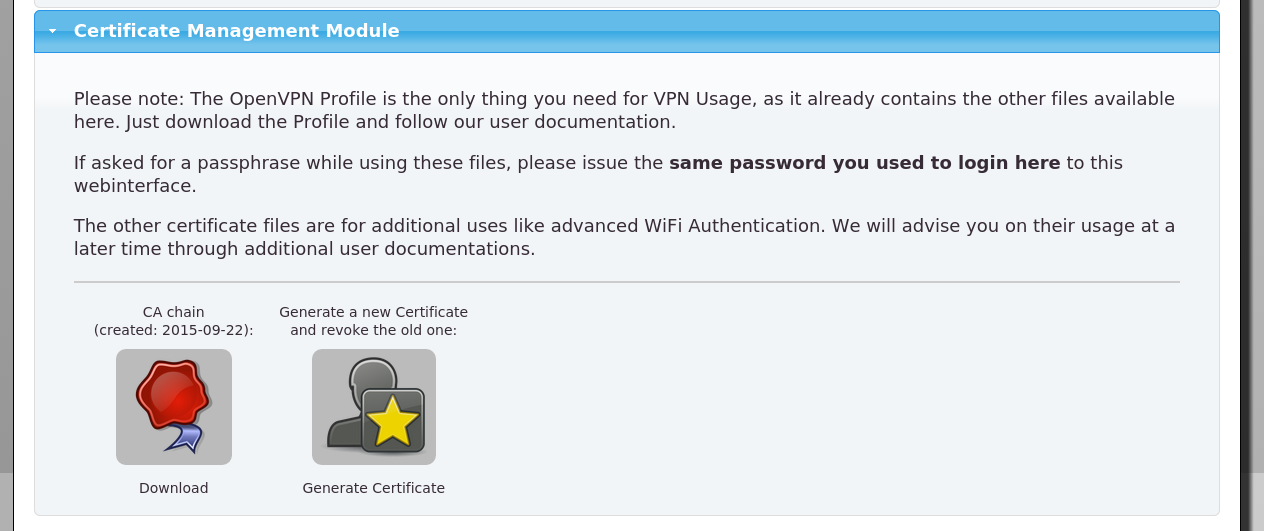
Task: Collapse the Certificate Management Module arrow
Action: tap(53, 32)
